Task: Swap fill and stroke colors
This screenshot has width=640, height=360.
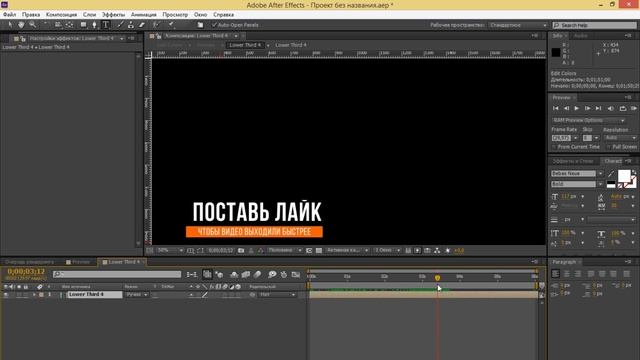Action: coord(633,172)
